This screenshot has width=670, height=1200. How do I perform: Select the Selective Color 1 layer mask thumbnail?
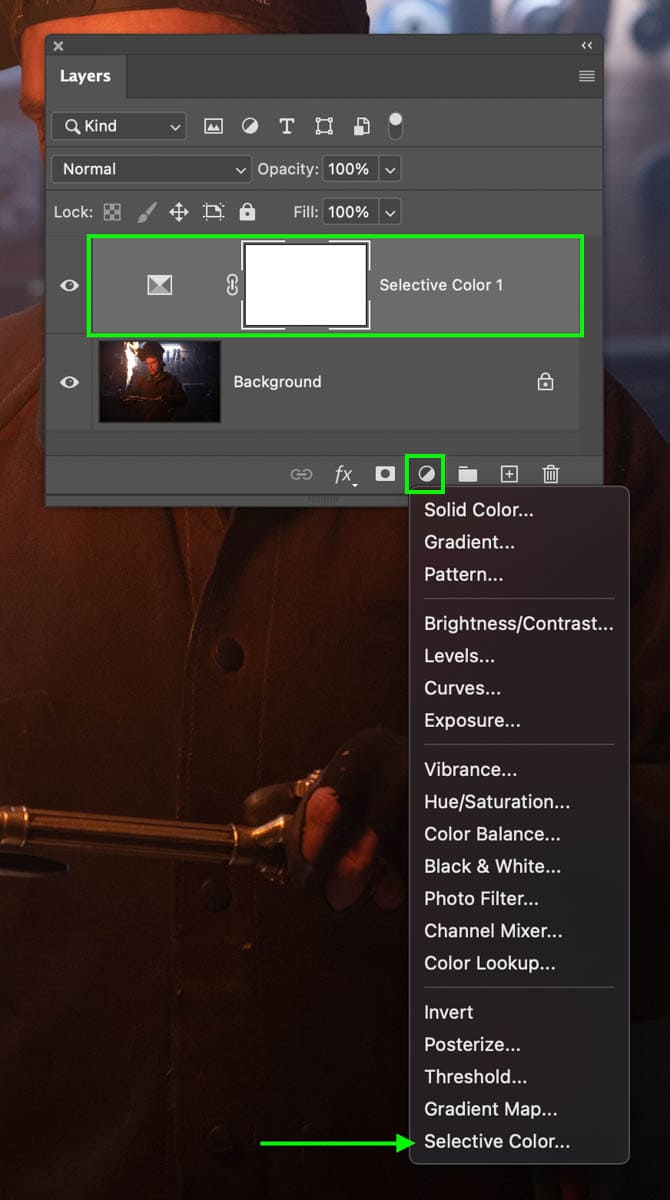(x=306, y=285)
